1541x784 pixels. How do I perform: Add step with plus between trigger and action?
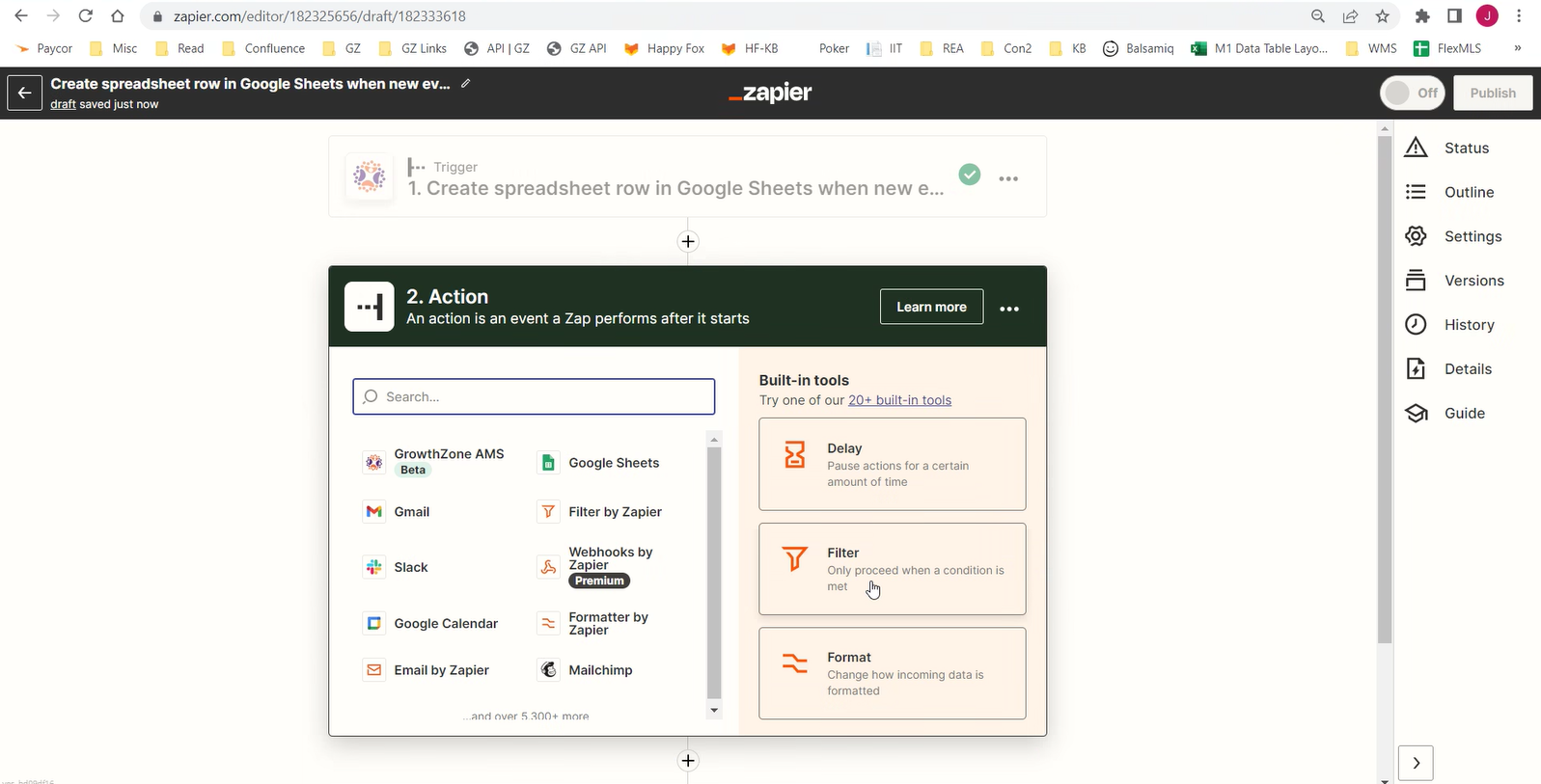point(688,241)
